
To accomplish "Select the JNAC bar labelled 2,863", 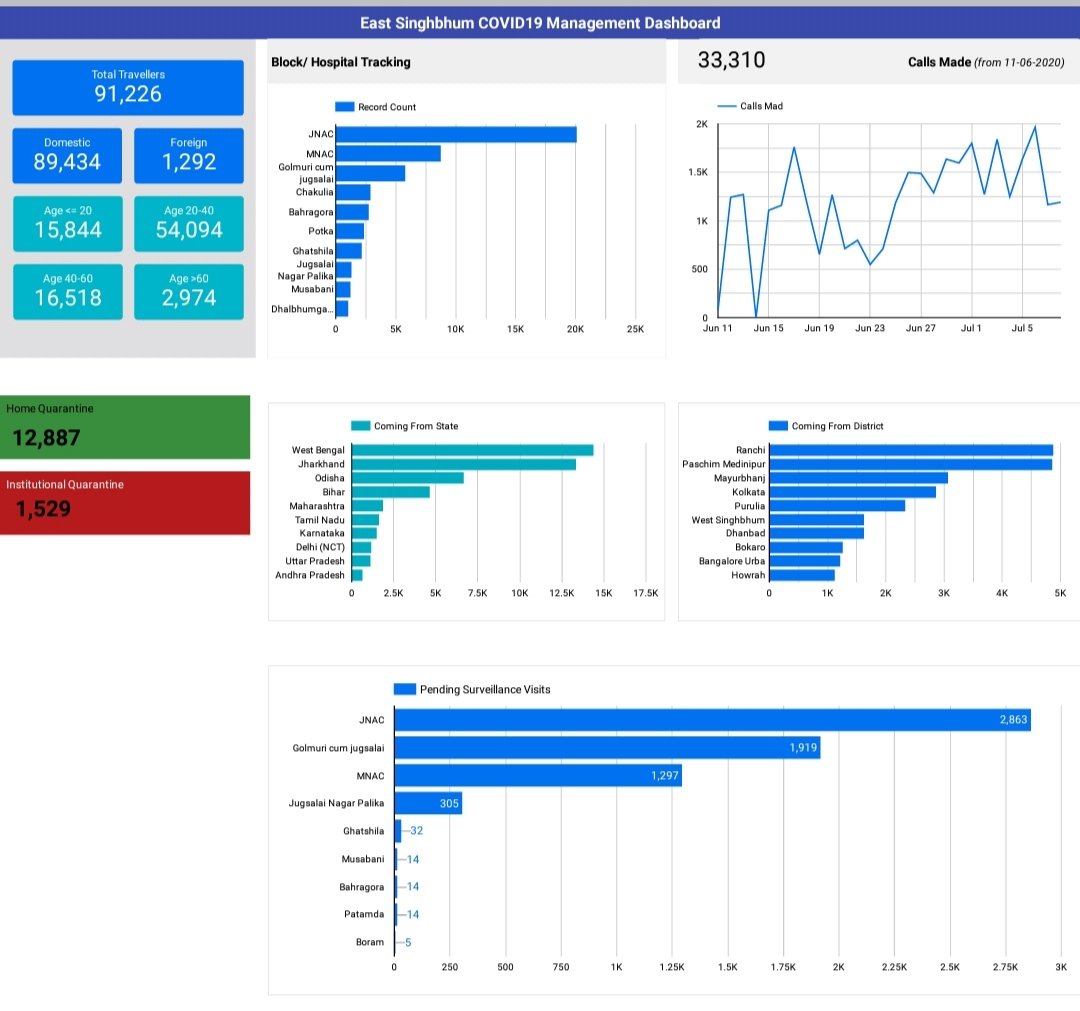I will 713,720.
